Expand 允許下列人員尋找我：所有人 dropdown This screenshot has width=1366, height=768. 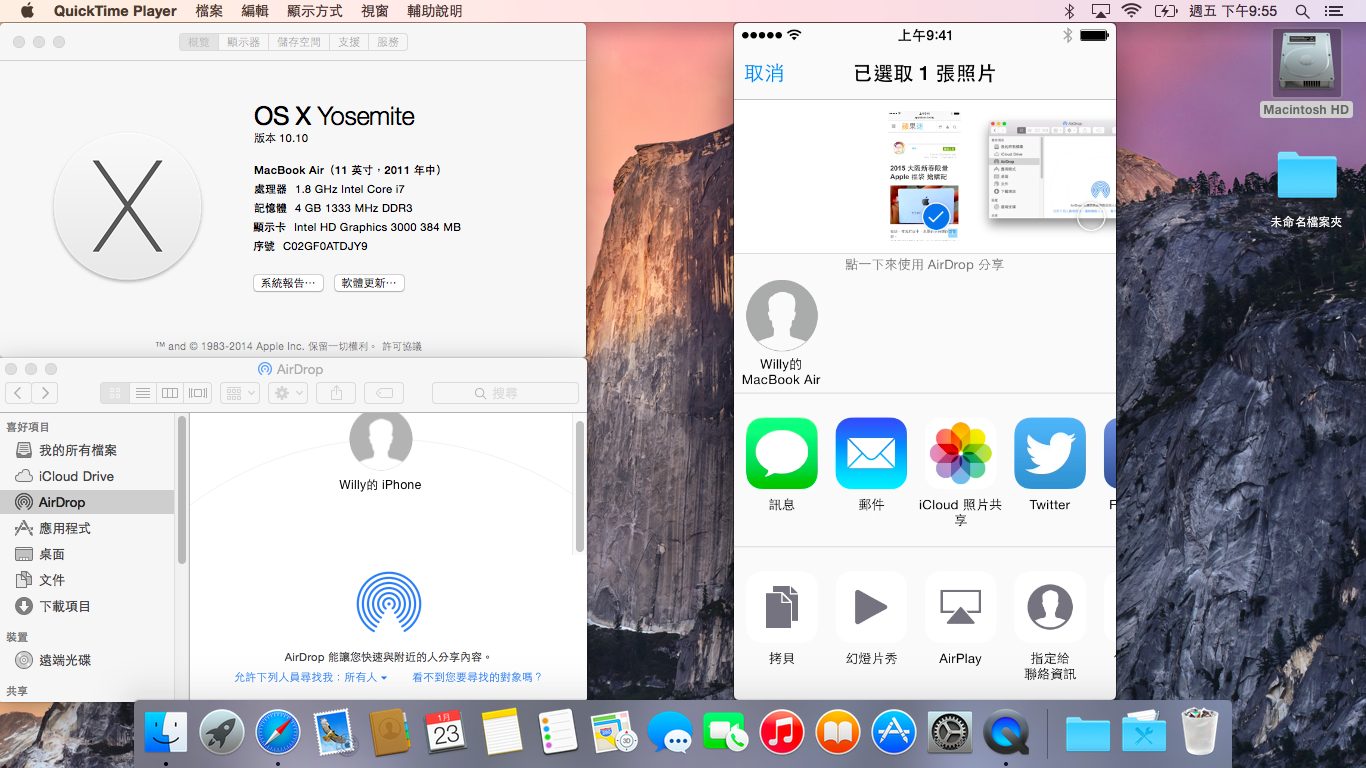point(311,677)
